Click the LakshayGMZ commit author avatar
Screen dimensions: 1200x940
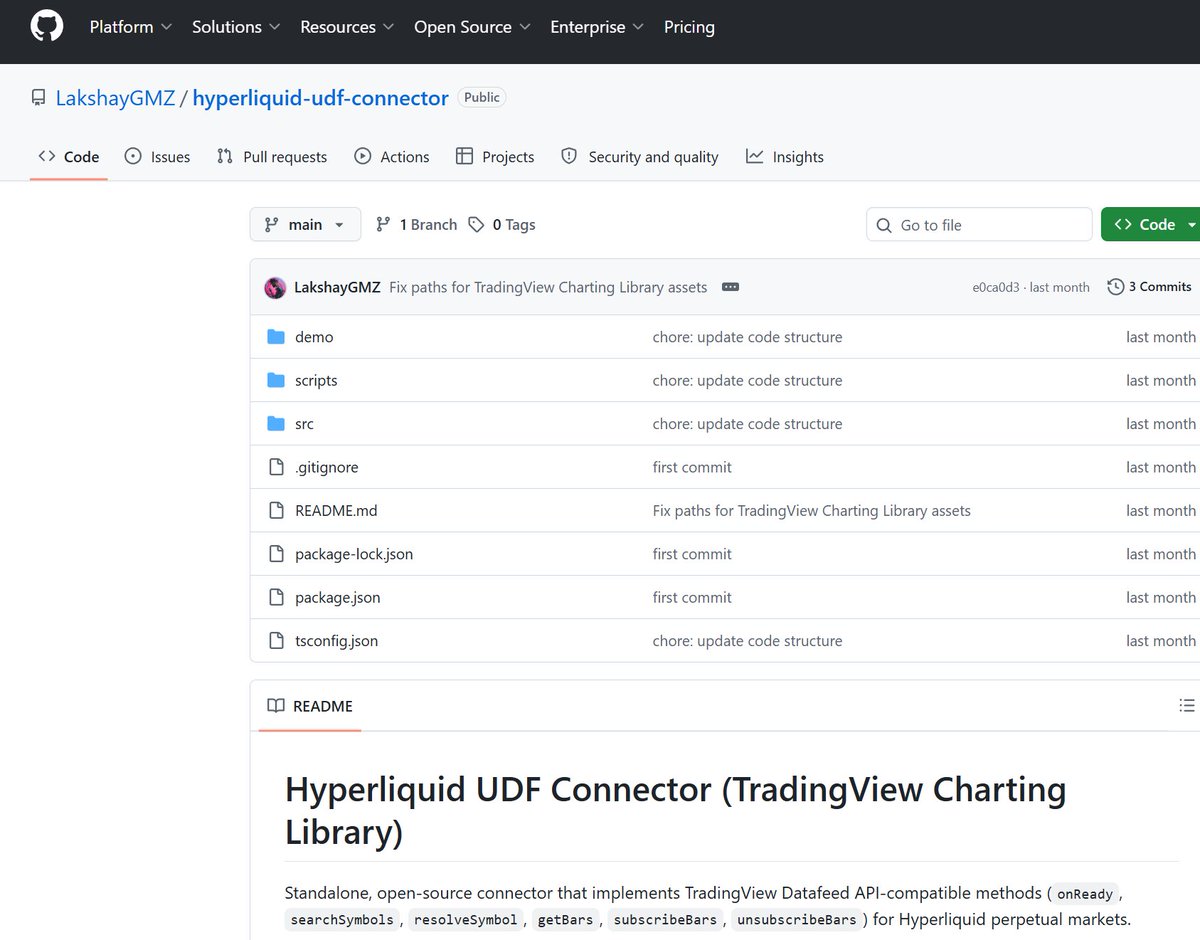click(x=275, y=288)
